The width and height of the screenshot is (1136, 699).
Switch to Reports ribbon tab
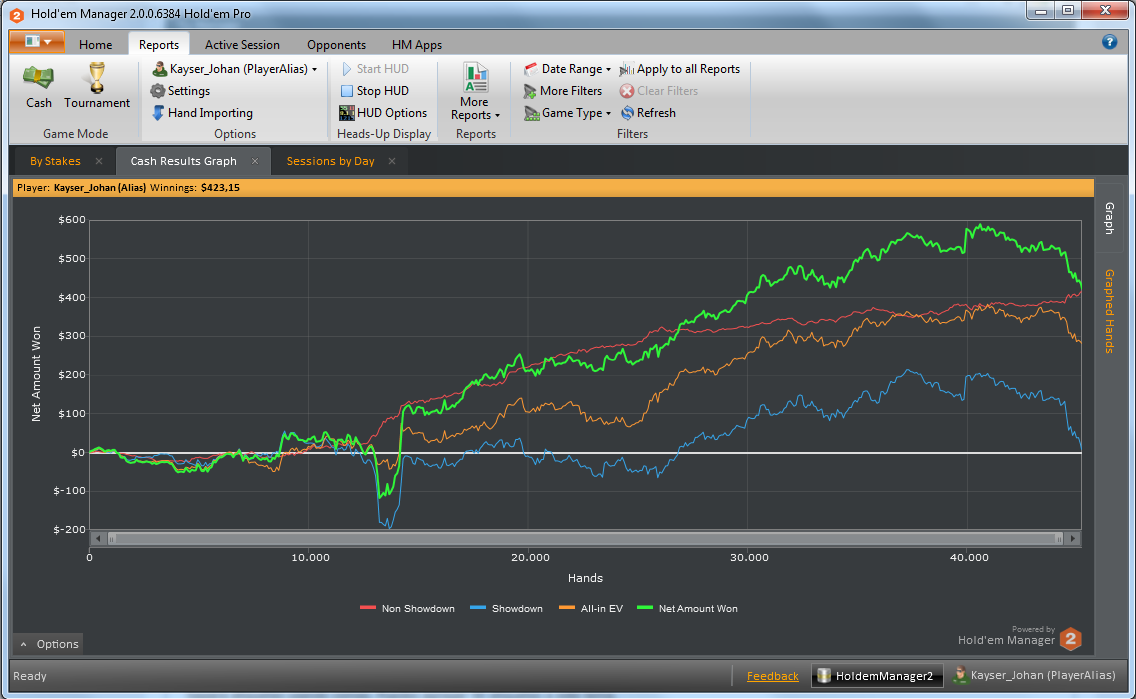pyautogui.click(x=159, y=45)
